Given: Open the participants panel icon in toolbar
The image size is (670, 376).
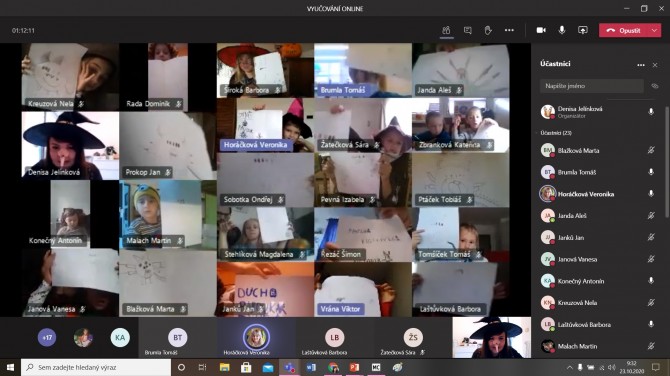Looking at the screenshot, I should (x=446, y=30).
